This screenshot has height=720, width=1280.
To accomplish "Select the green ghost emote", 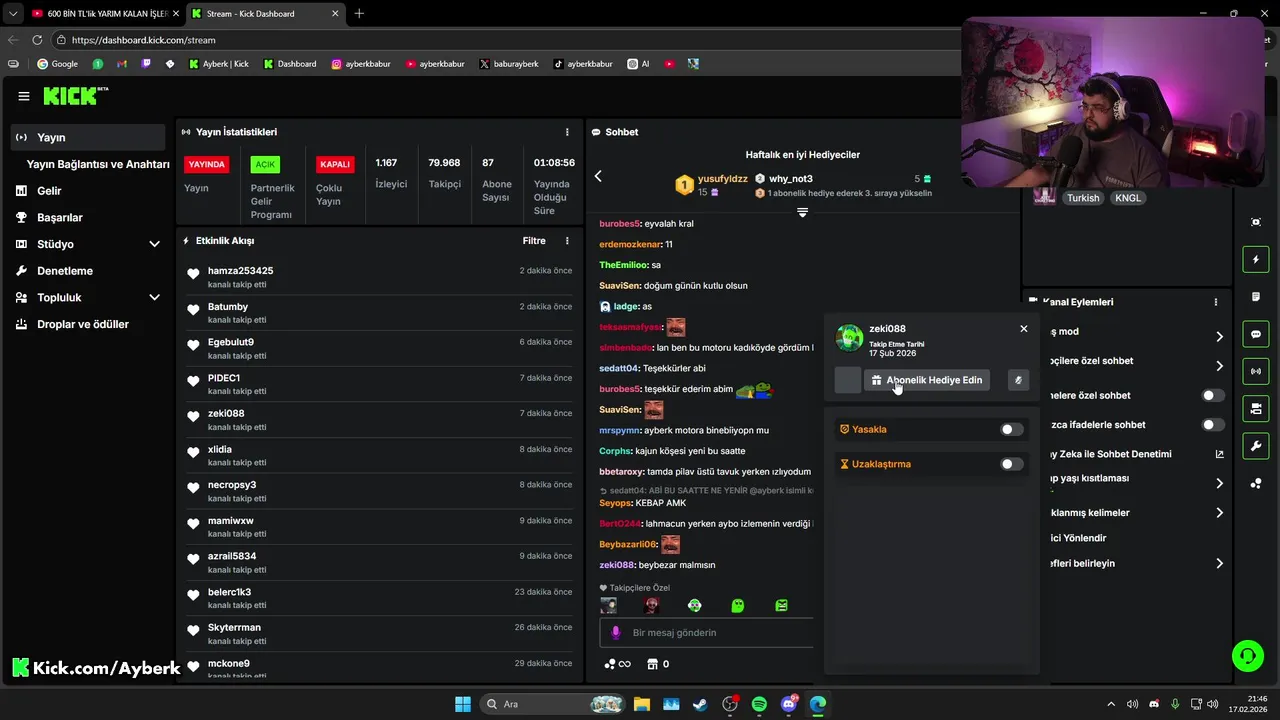I will (x=738, y=606).
